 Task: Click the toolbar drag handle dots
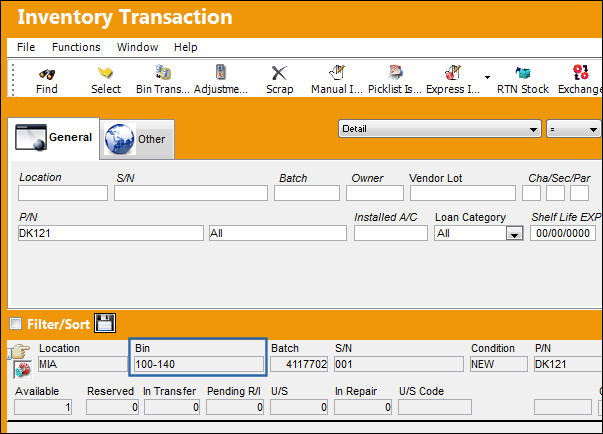[13, 80]
